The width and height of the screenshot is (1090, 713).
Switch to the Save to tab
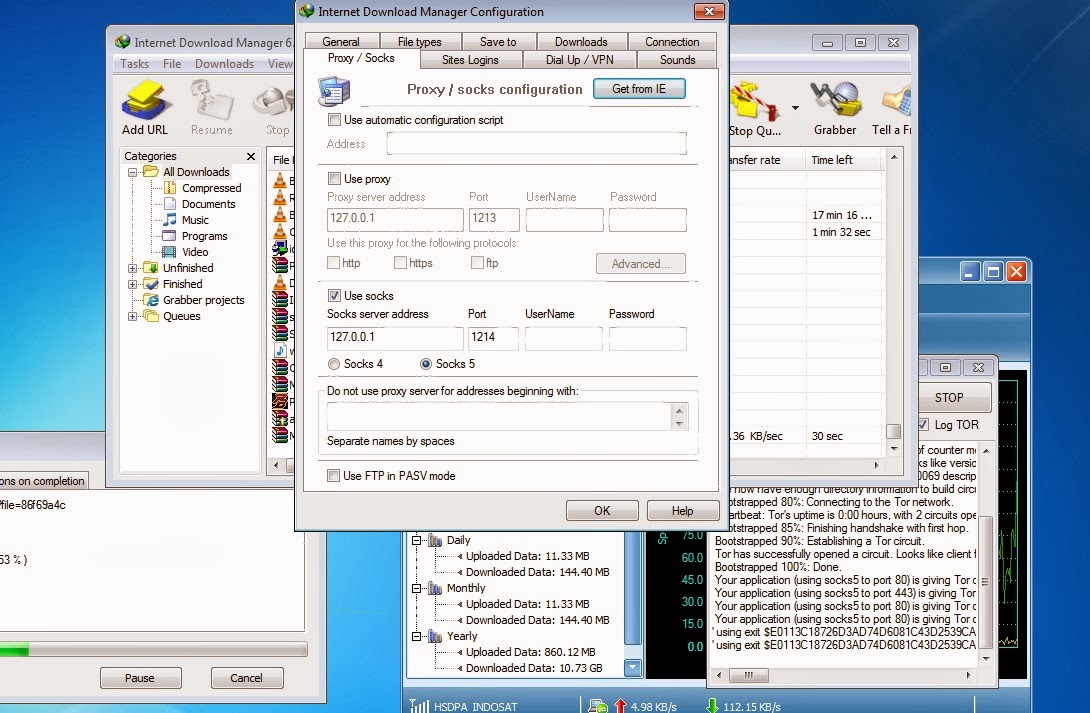pyautogui.click(x=498, y=42)
